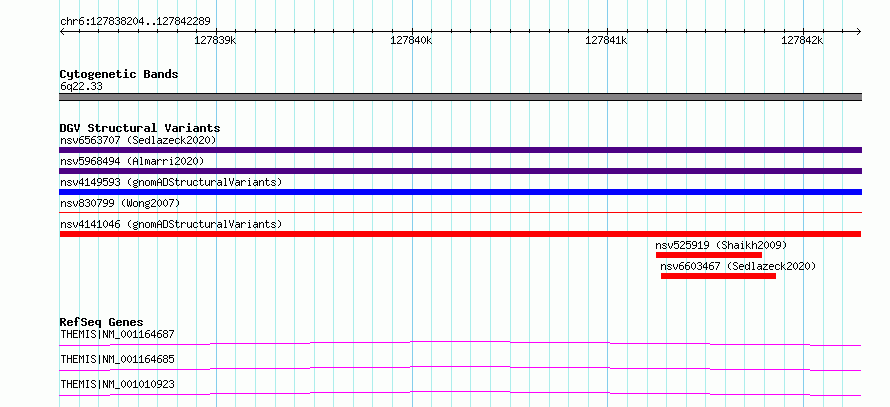The width and height of the screenshot is (890, 407).
Task: Click the chr6:127838204..127842289 coordinate label
Action: (135, 22)
